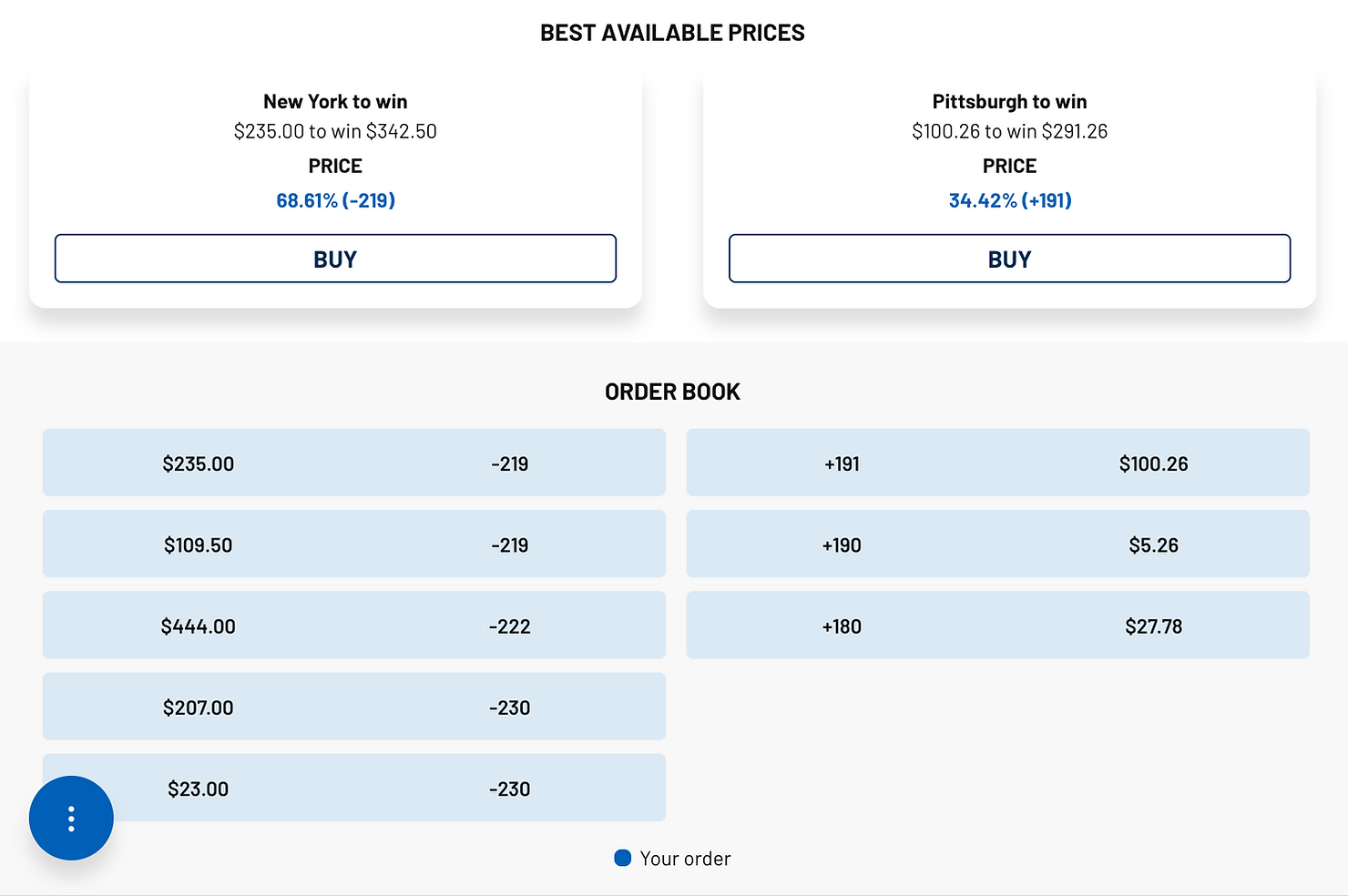Click the Order Book heading

coord(672,392)
